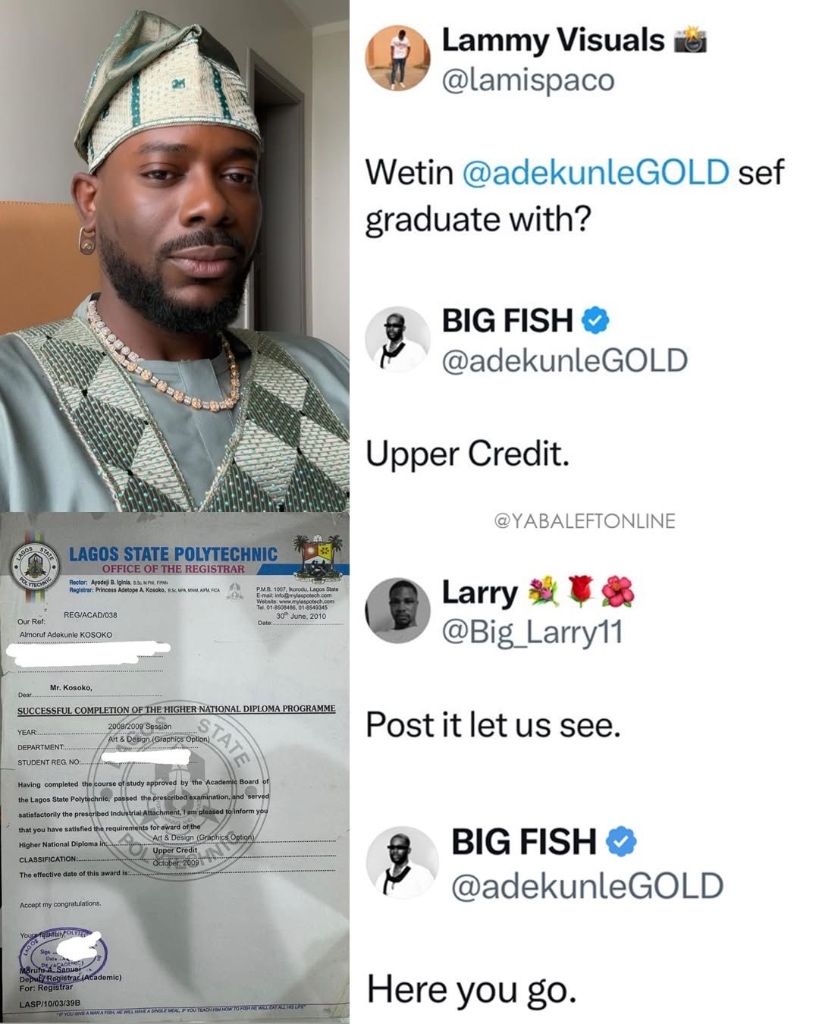This screenshot has height=1024, width=819.
Task: Open BIG FISH avatar in Upper Credit reply
Action: click(398, 339)
